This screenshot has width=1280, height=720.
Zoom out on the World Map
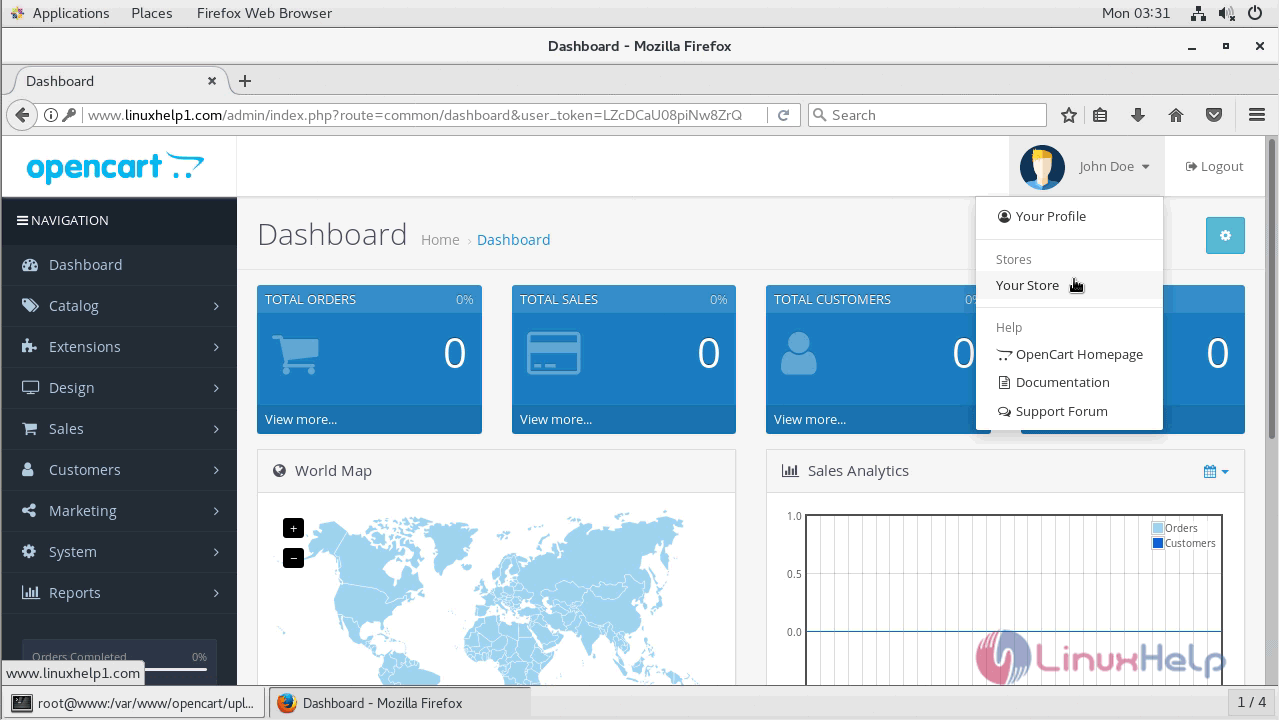point(293,558)
